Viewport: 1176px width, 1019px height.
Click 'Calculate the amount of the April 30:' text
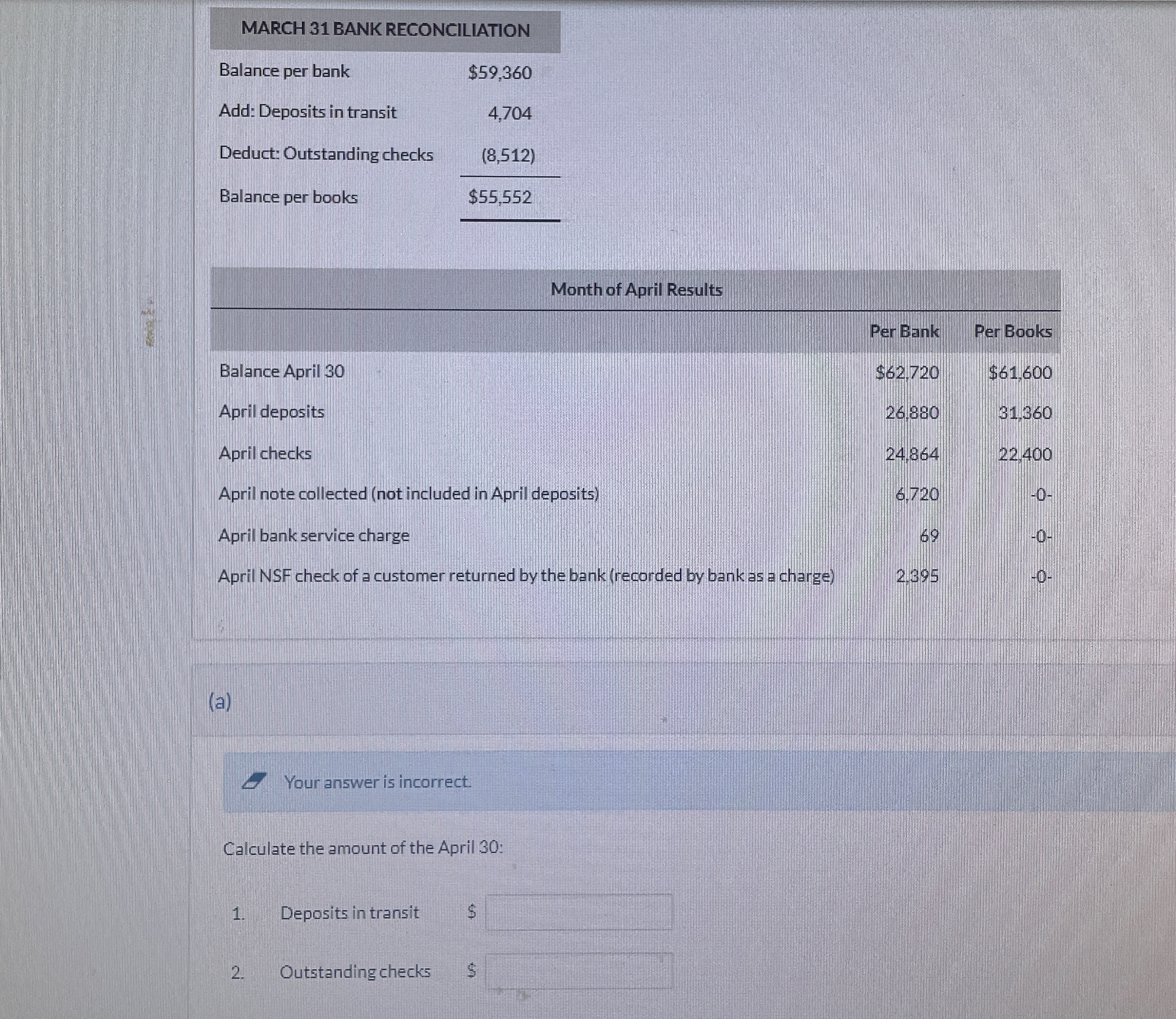(363, 847)
